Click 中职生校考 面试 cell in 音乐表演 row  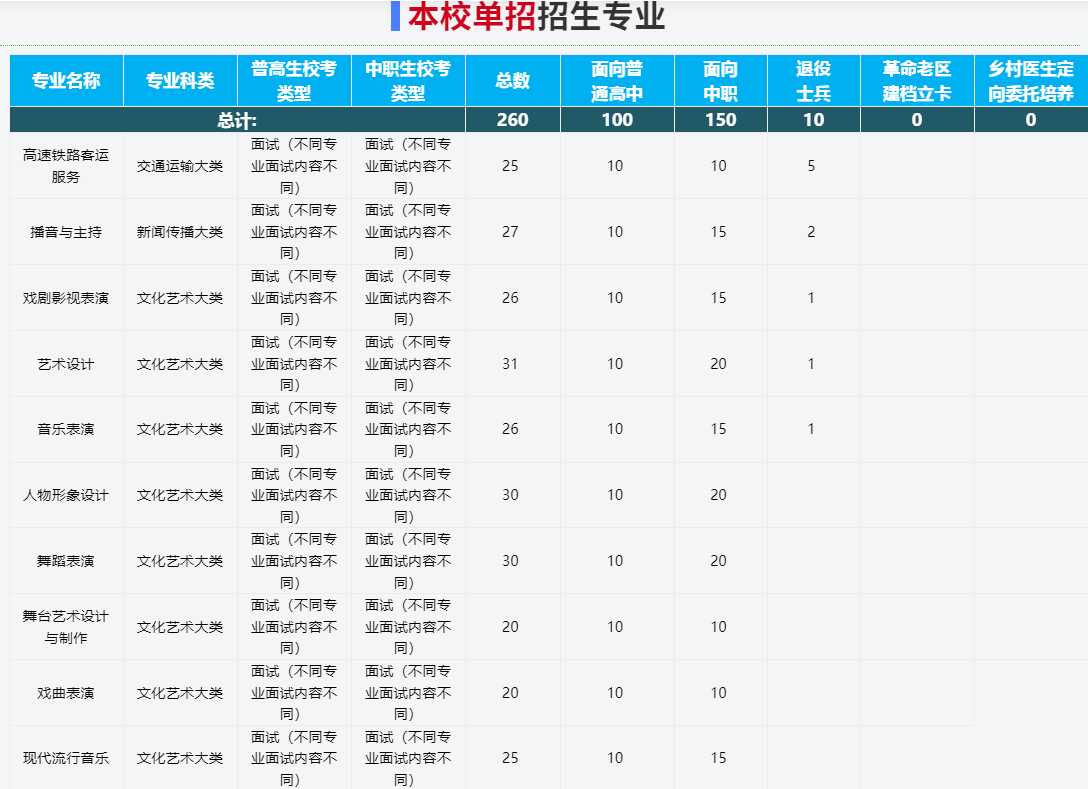(408, 429)
